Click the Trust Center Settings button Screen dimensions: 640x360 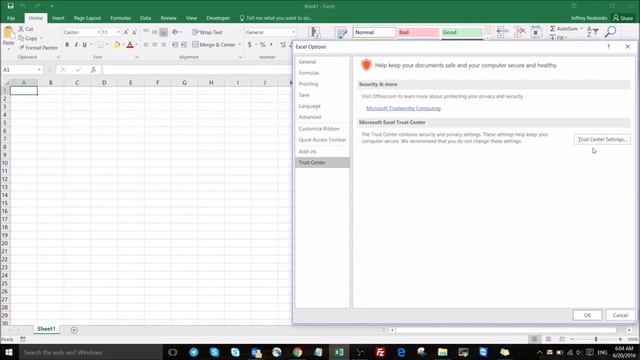pos(602,140)
